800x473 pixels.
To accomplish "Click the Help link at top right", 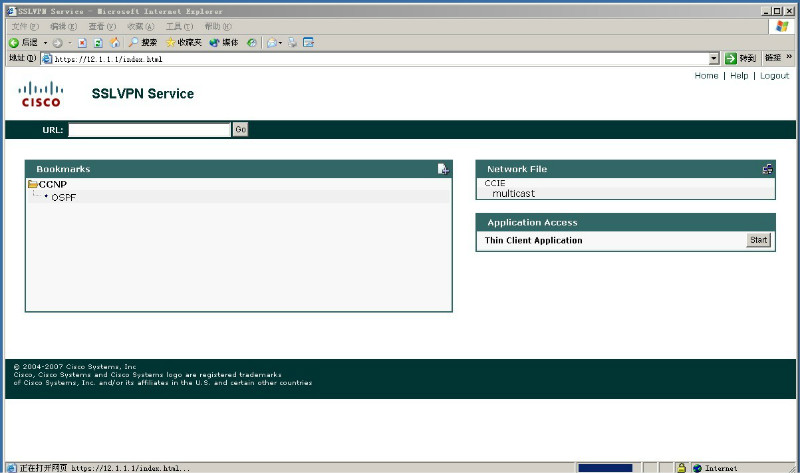I will point(739,76).
